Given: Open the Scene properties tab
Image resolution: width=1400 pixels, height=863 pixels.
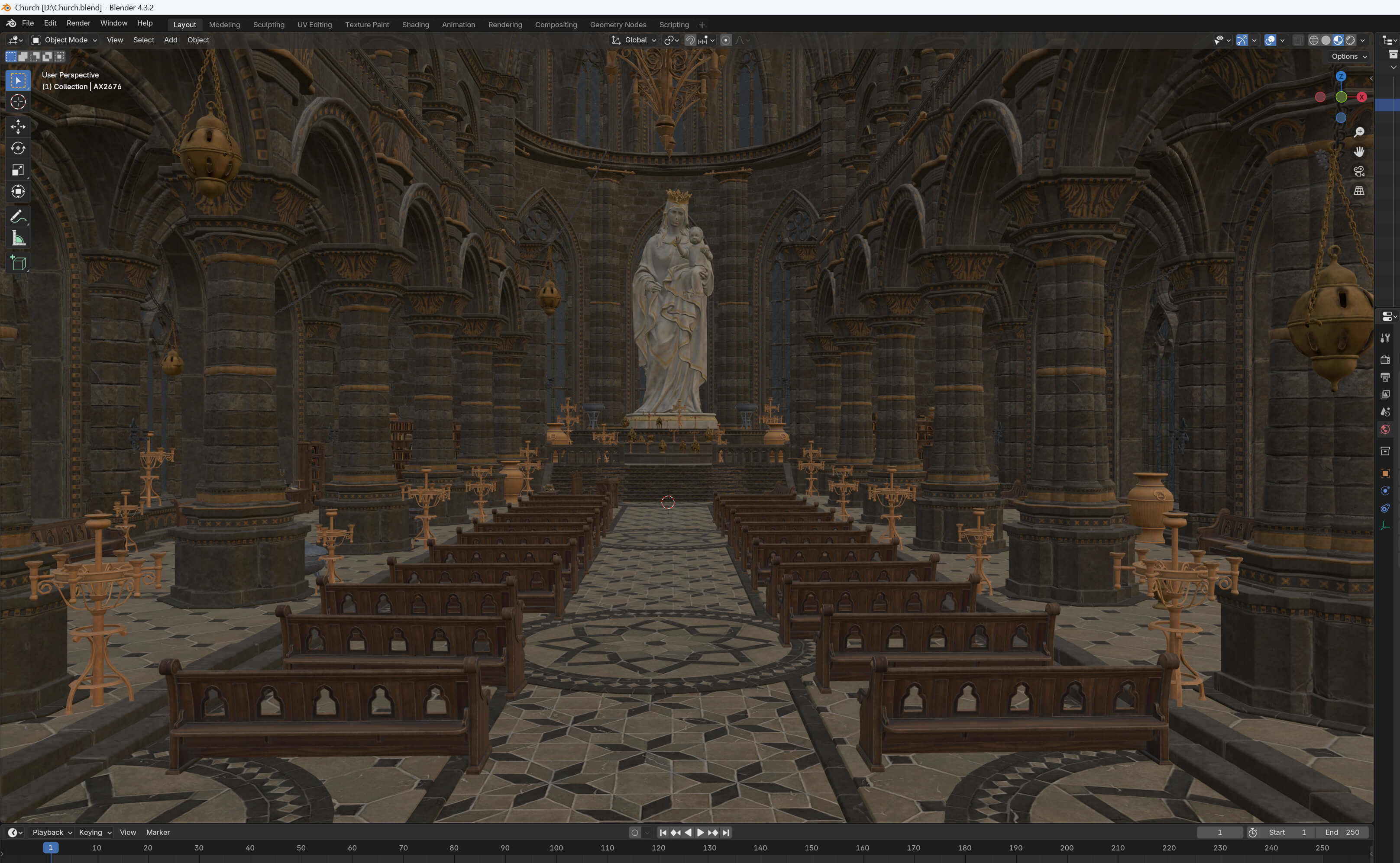Looking at the screenshot, I should coord(1385,412).
